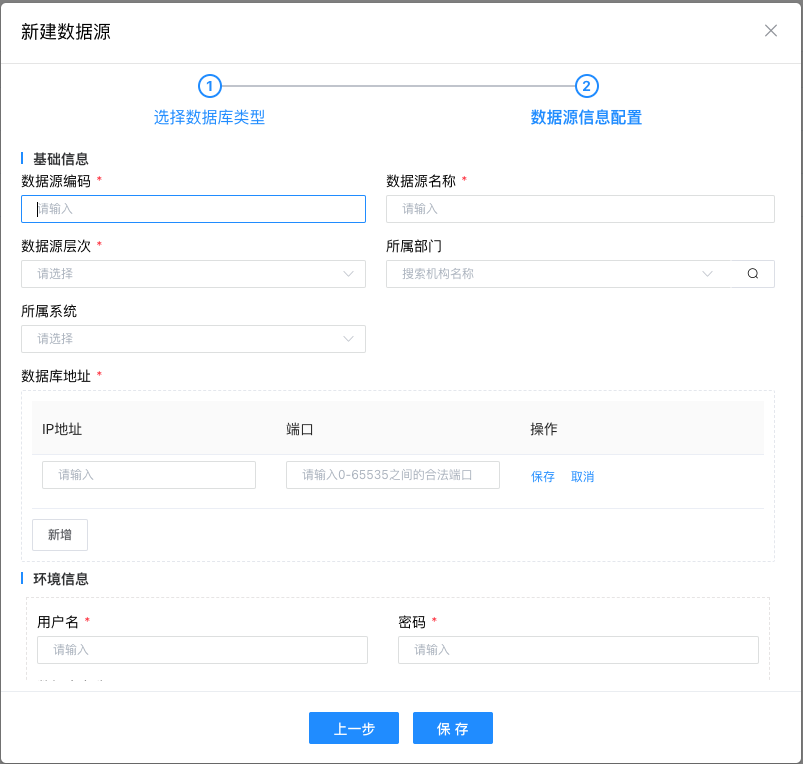Focus the 数据源编码 input field
The height and width of the screenshot is (764, 803).
pyautogui.click(x=193, y=209)
